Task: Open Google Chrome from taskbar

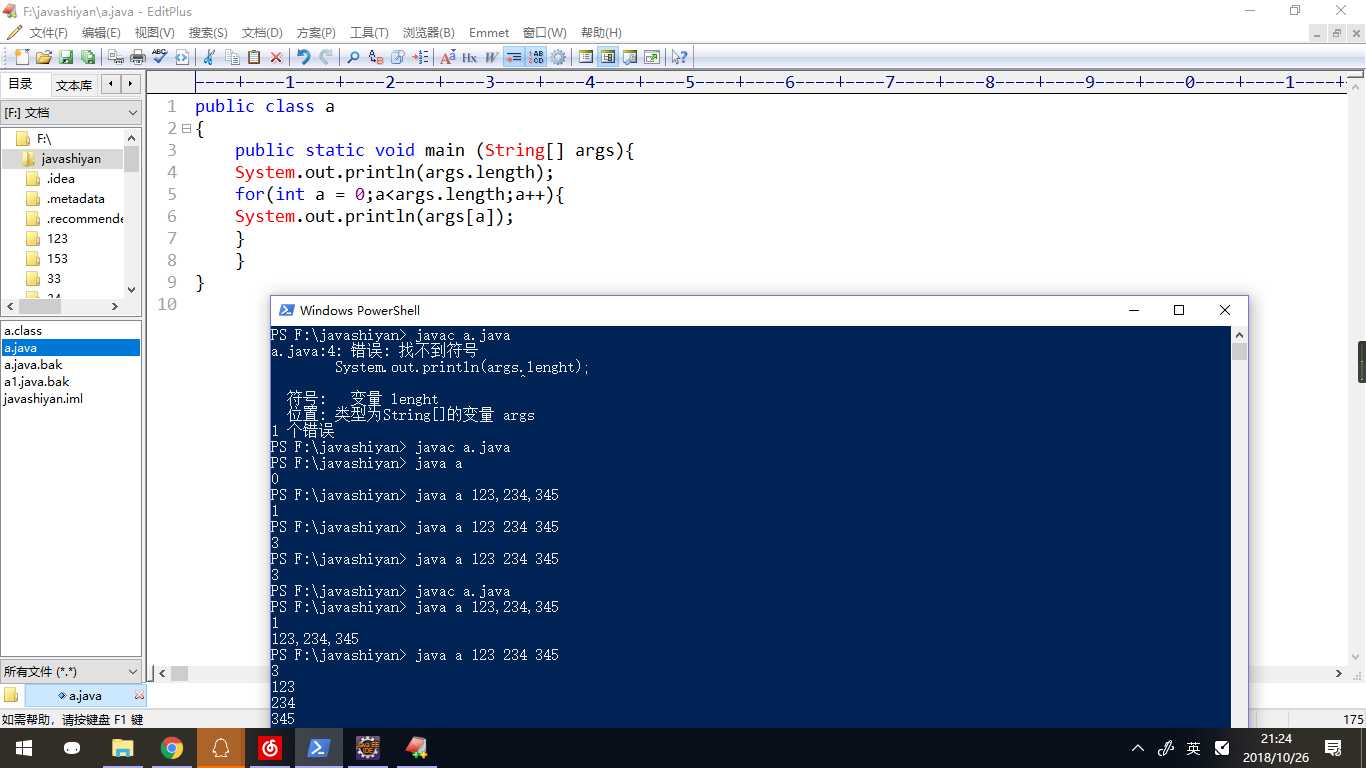Action: [x=172, y=748]
